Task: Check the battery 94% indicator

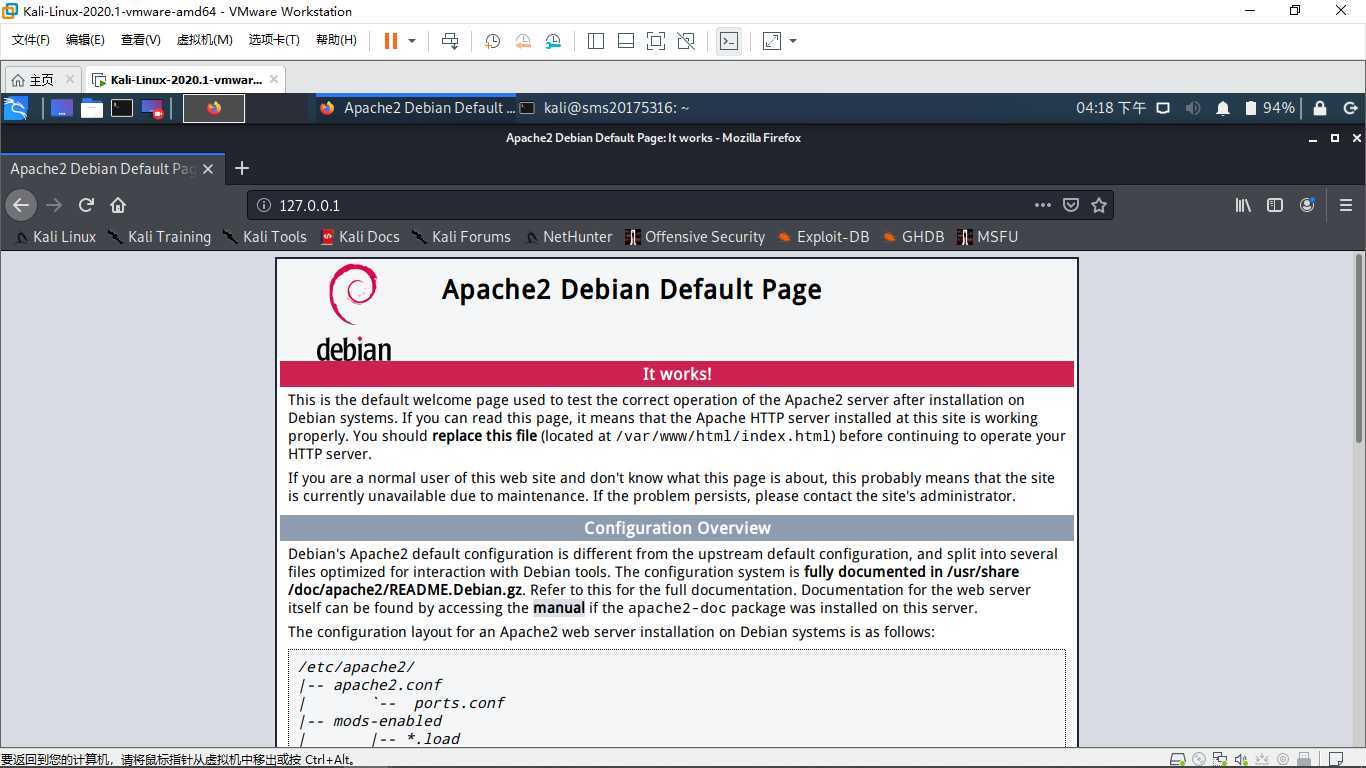Action: (1270, 108)
